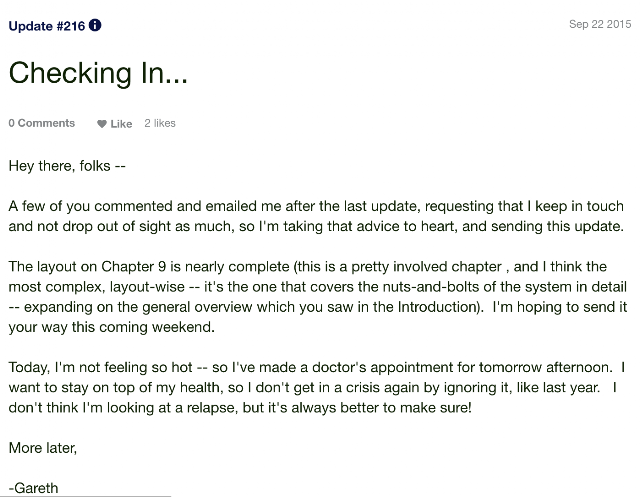This screenshot has width=640, height=497.
Task: Click the Sep 22 2015 date stamp
Action: tap(600, 24)
